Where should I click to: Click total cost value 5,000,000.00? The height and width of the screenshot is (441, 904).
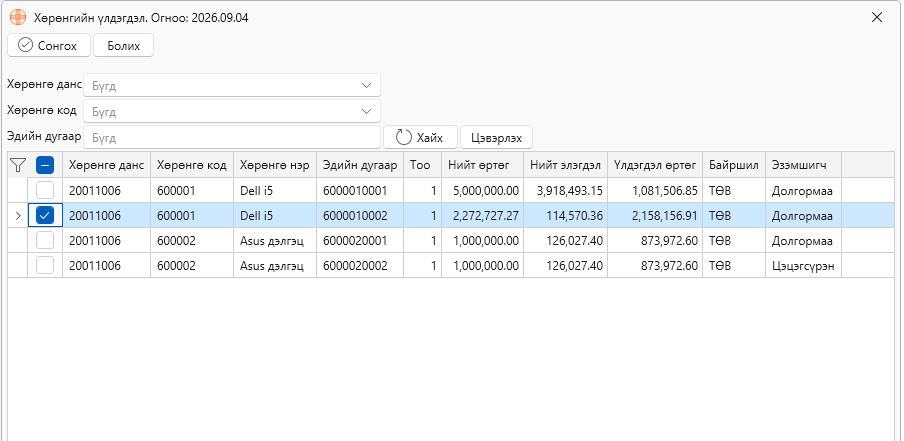tap(483, 190)
